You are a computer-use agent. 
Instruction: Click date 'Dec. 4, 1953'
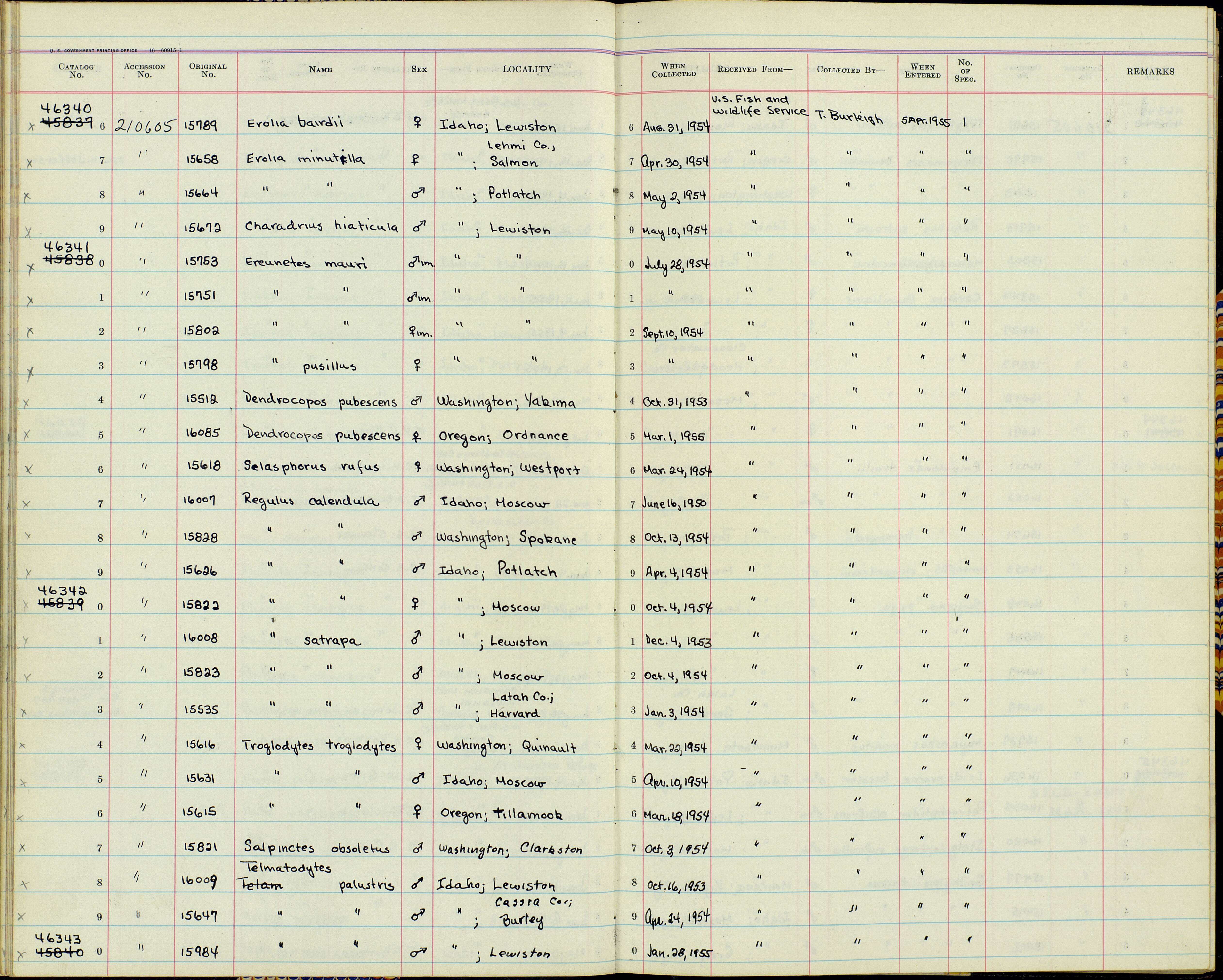point(677,641)
